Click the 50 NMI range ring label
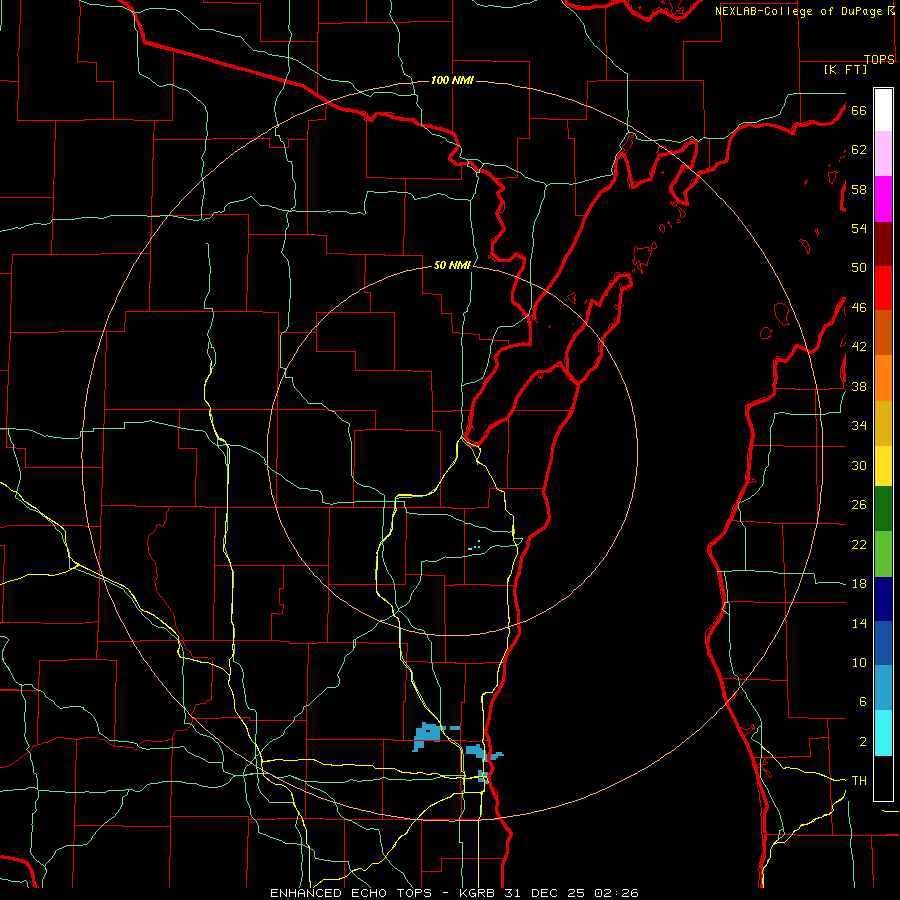This screenshot has width=900, height=900. click(452, 265)
